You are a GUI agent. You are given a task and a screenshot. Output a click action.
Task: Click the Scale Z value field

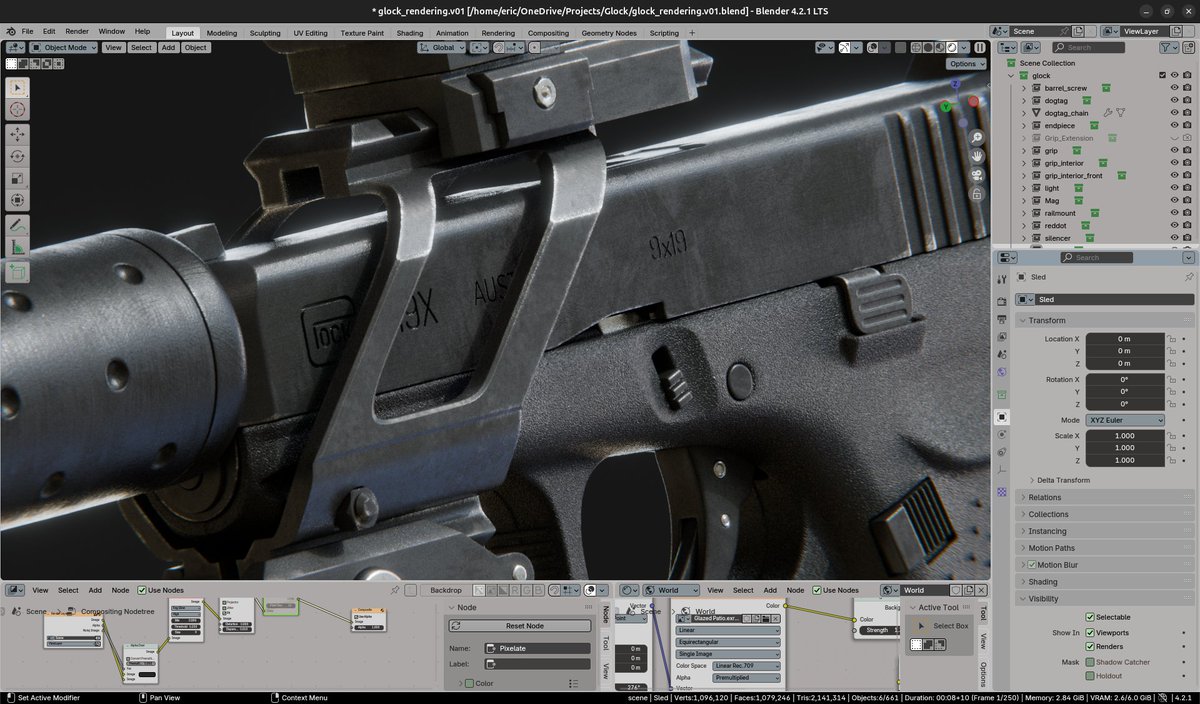tap(1125, 460)
